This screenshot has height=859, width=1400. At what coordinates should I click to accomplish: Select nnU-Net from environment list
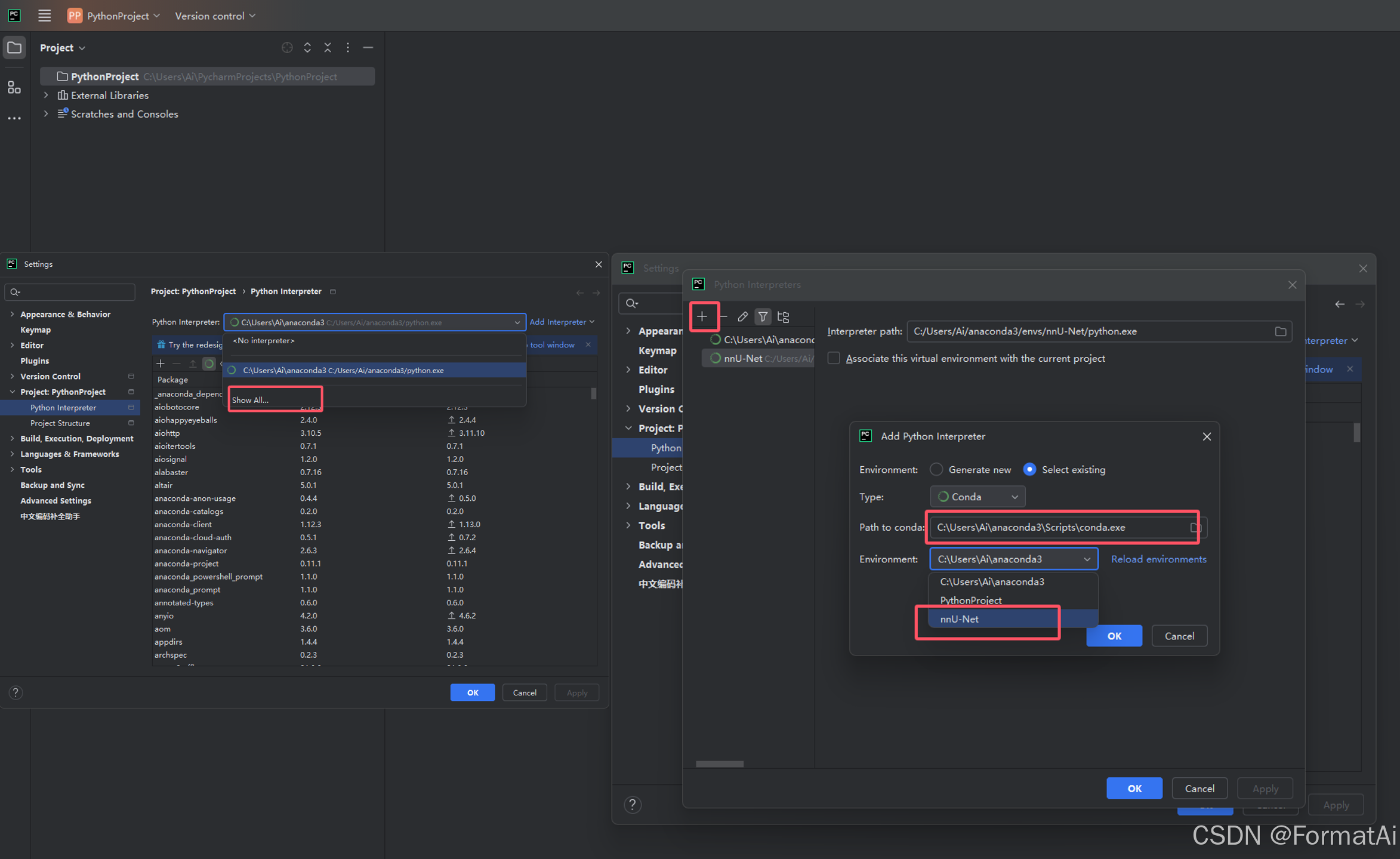coord(959,619)
